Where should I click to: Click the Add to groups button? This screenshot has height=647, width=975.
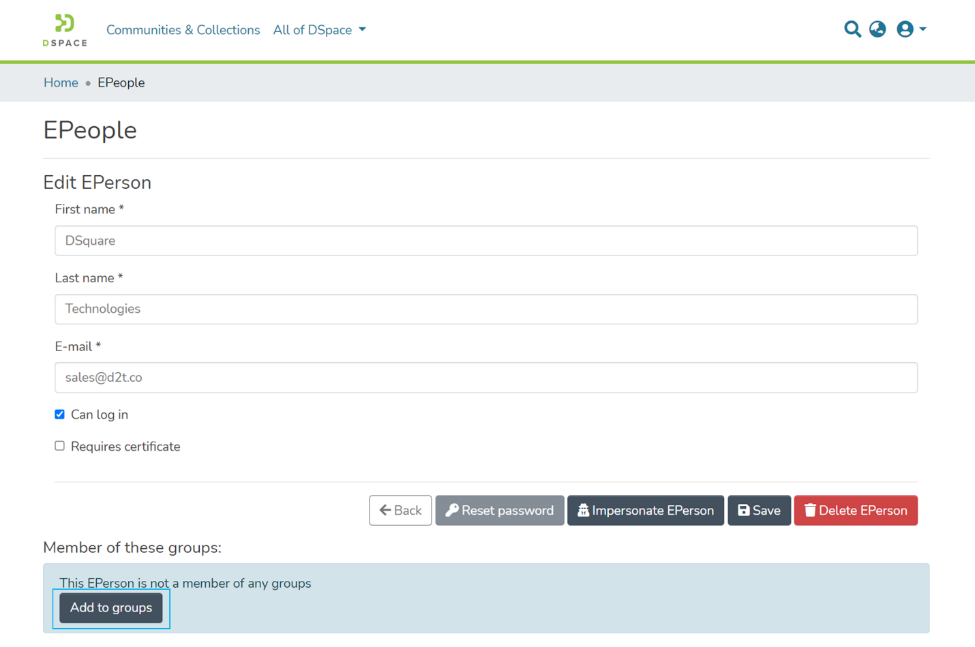point(110,607)
